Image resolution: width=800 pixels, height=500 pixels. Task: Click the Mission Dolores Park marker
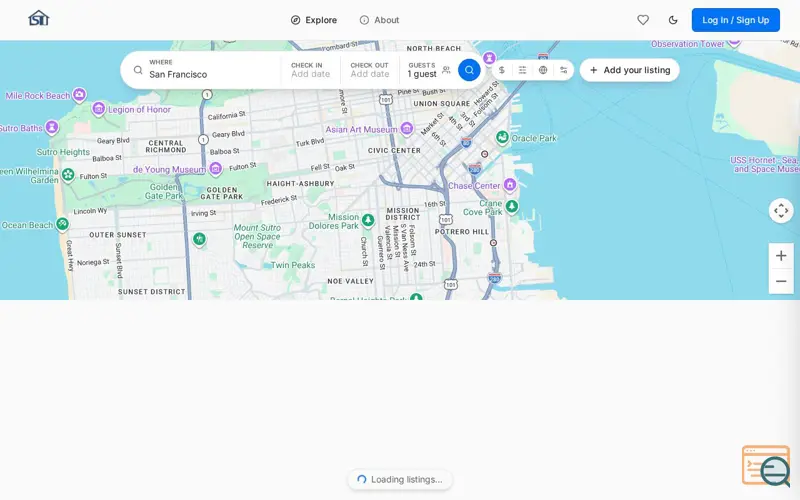(x=368, y=220)
